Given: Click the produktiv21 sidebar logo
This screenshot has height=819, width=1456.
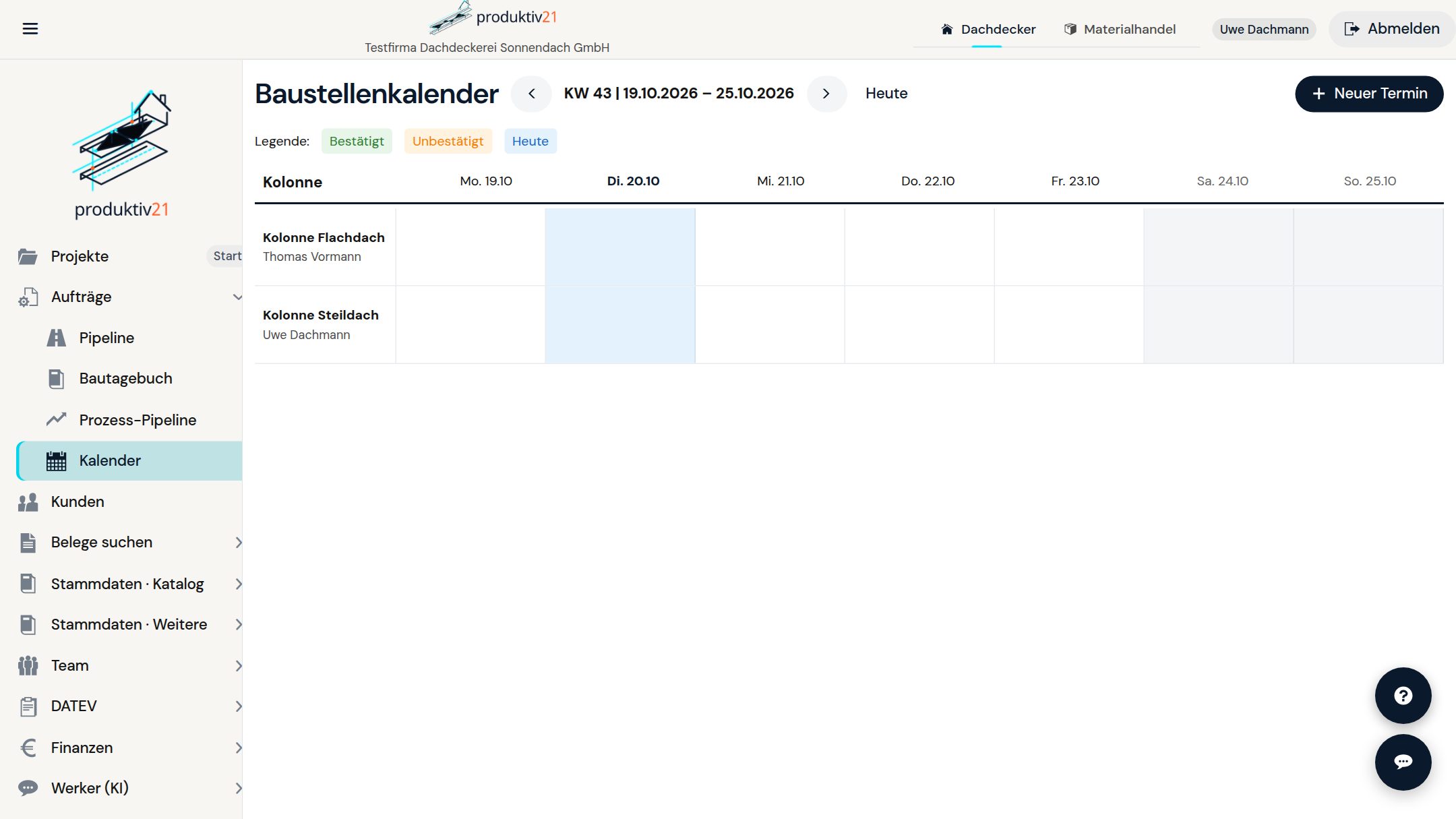Looking at the screenshot, I should tap(121, 154).
